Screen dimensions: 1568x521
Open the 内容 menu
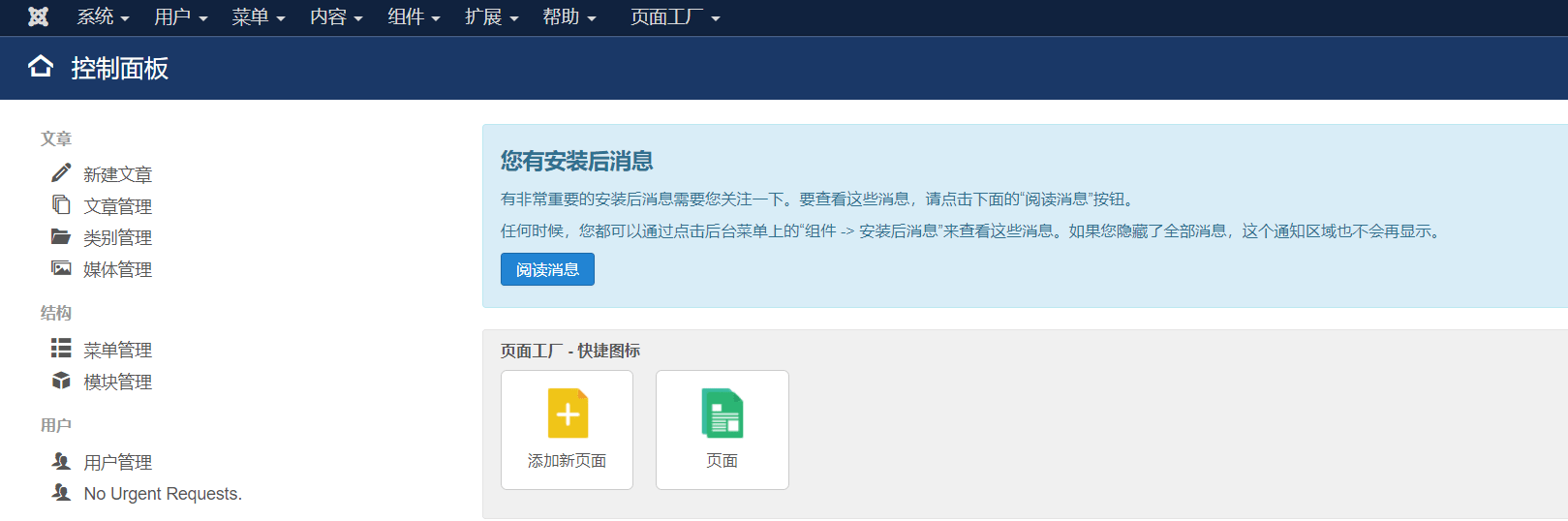[336, 17]
